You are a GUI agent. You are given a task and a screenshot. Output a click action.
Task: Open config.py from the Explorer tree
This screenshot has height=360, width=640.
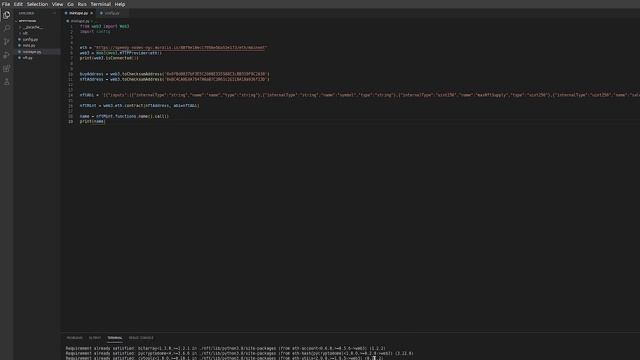click(30, 40)
